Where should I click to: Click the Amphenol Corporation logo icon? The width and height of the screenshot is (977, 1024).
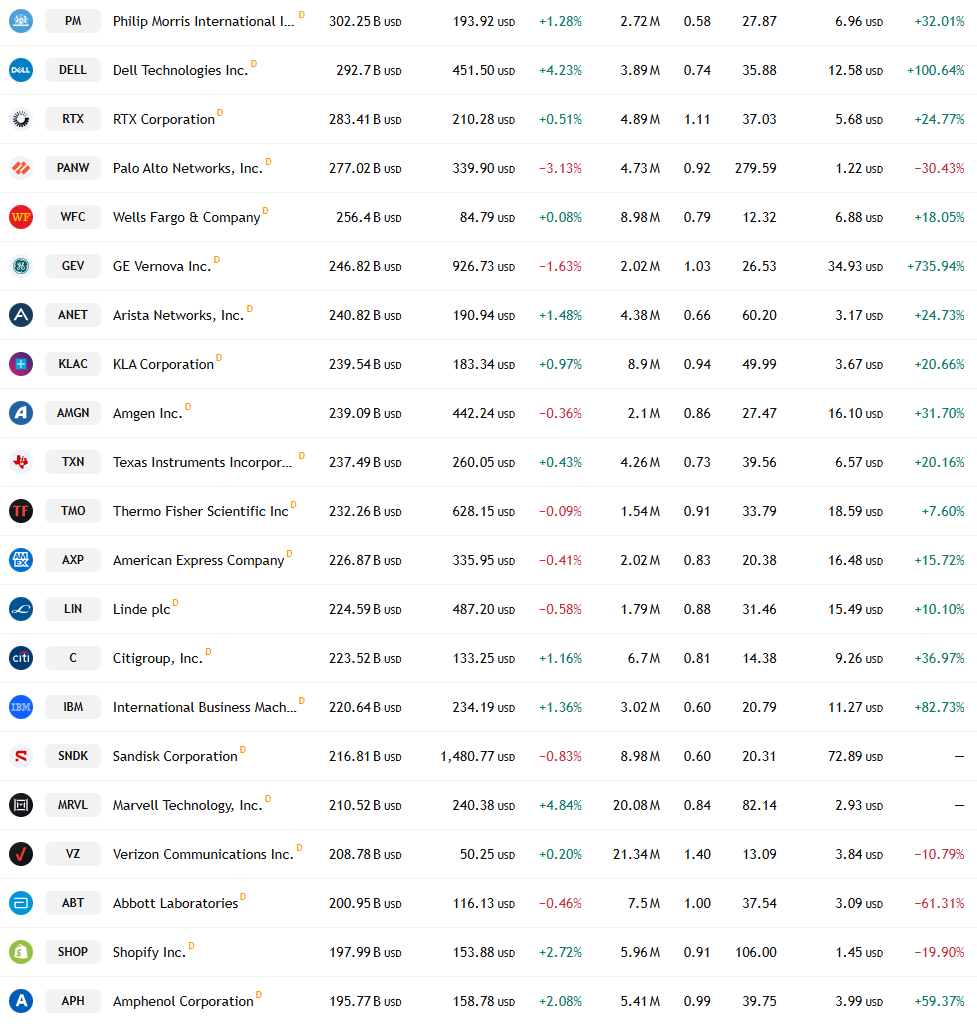coord(21,1000)
